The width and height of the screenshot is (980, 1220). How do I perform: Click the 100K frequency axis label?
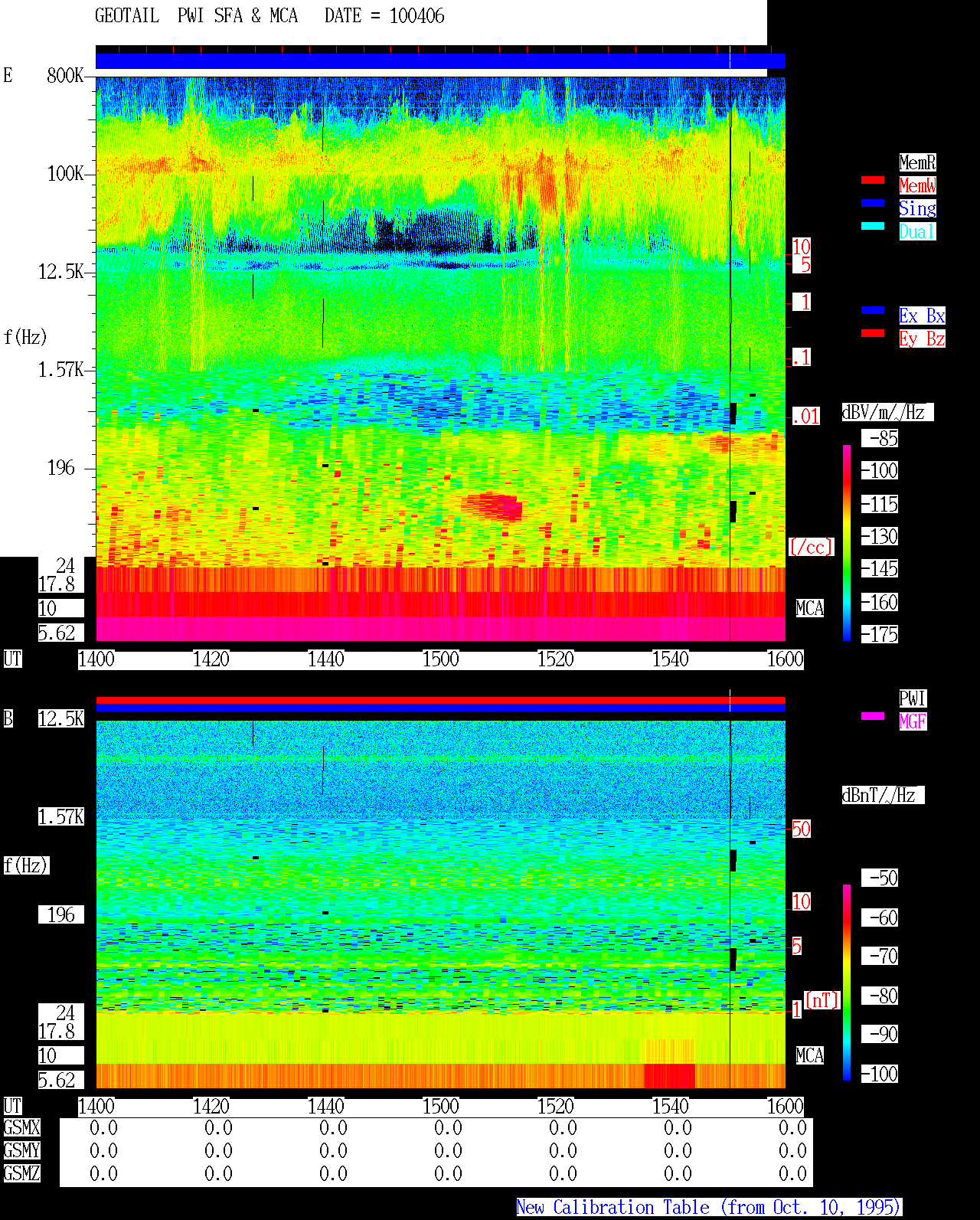65,173
